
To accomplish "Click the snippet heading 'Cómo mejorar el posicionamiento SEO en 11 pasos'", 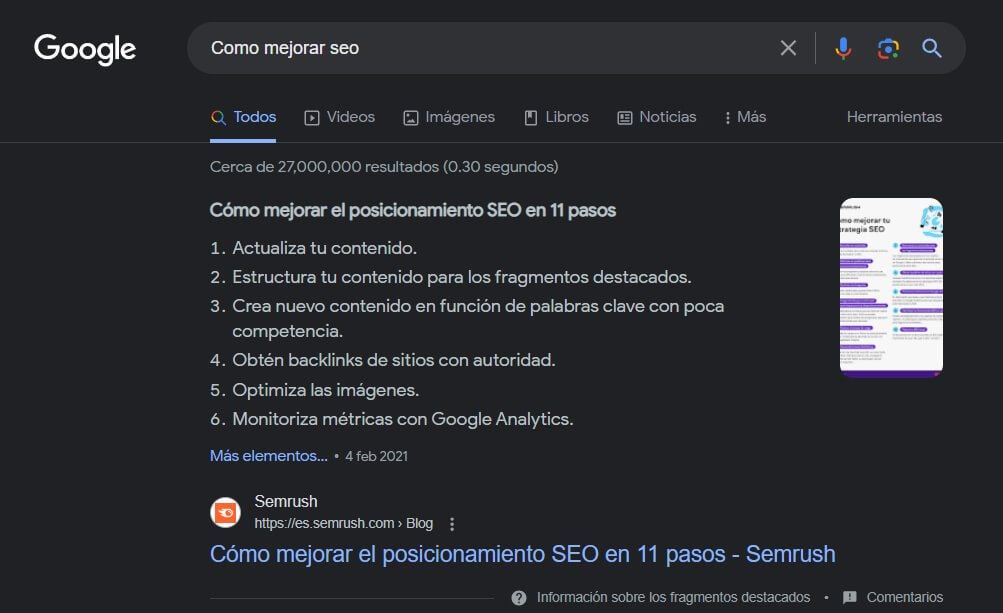I will coord(413,211).
